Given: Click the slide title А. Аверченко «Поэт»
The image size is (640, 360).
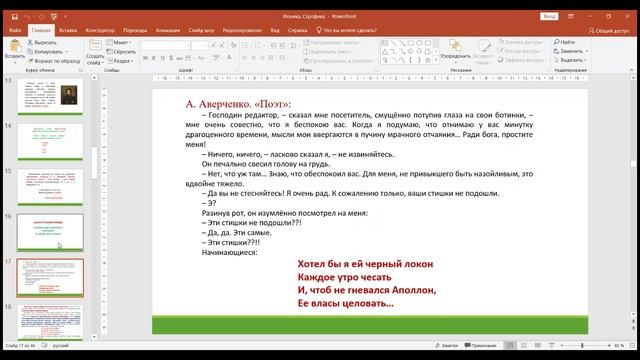Looking at the screenshot, I should (x=238, y=104).
